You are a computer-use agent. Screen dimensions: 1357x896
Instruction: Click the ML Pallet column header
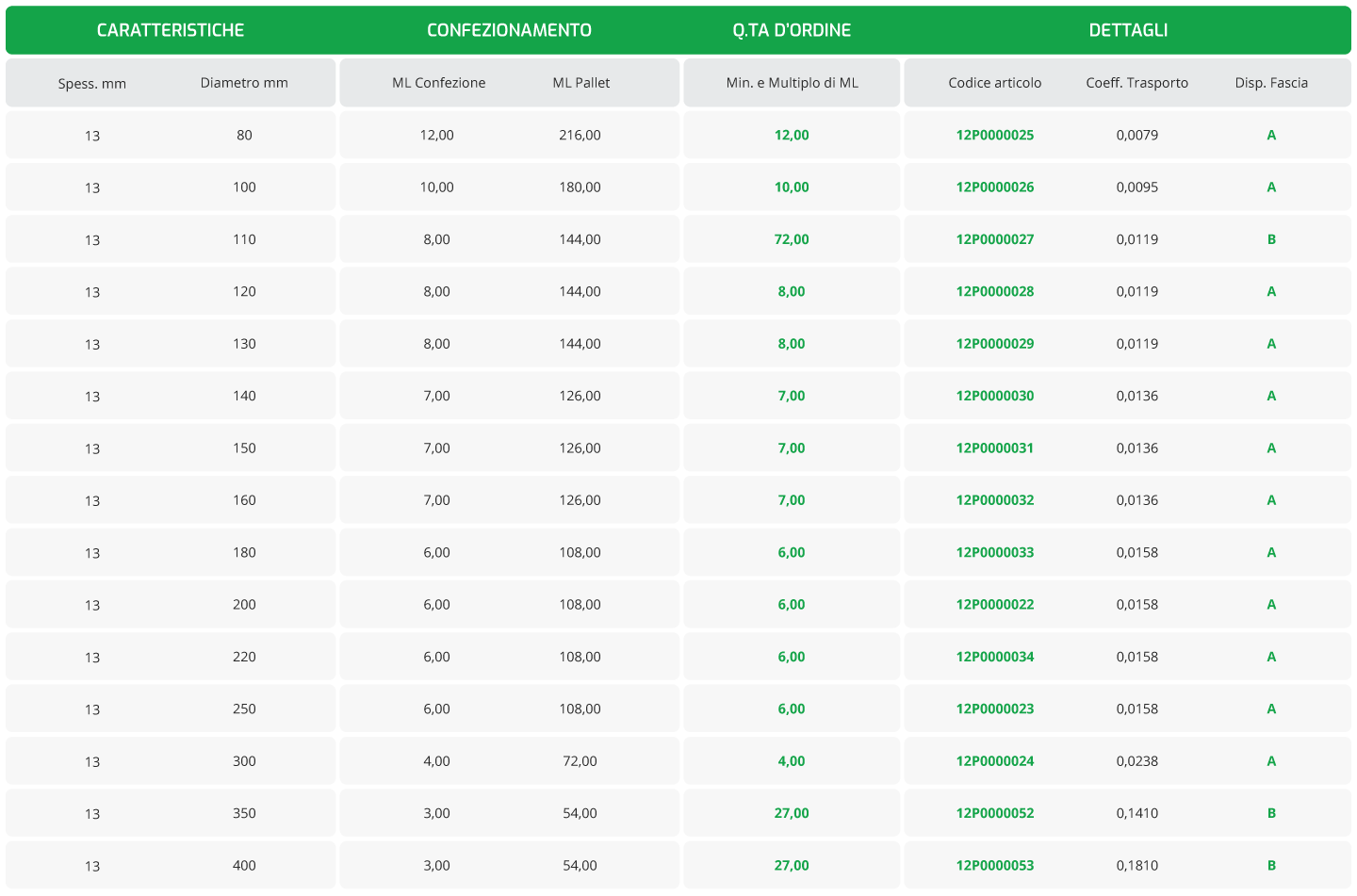[x=581, y=83]
